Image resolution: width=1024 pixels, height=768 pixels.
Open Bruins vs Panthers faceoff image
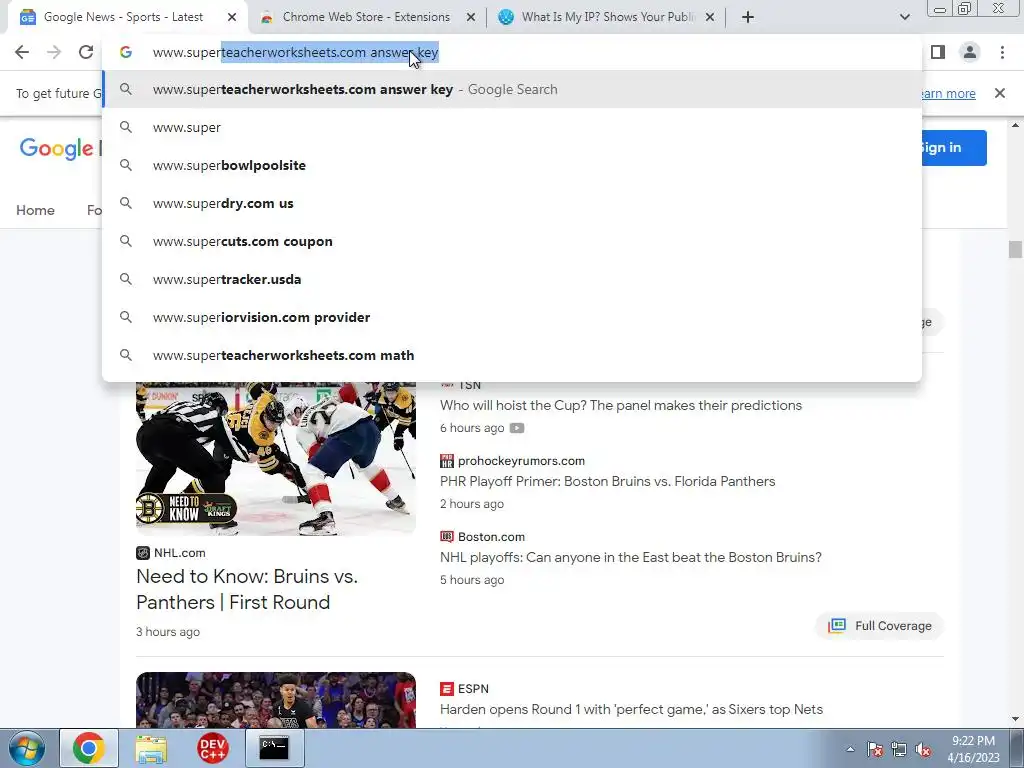click(276, 458)
